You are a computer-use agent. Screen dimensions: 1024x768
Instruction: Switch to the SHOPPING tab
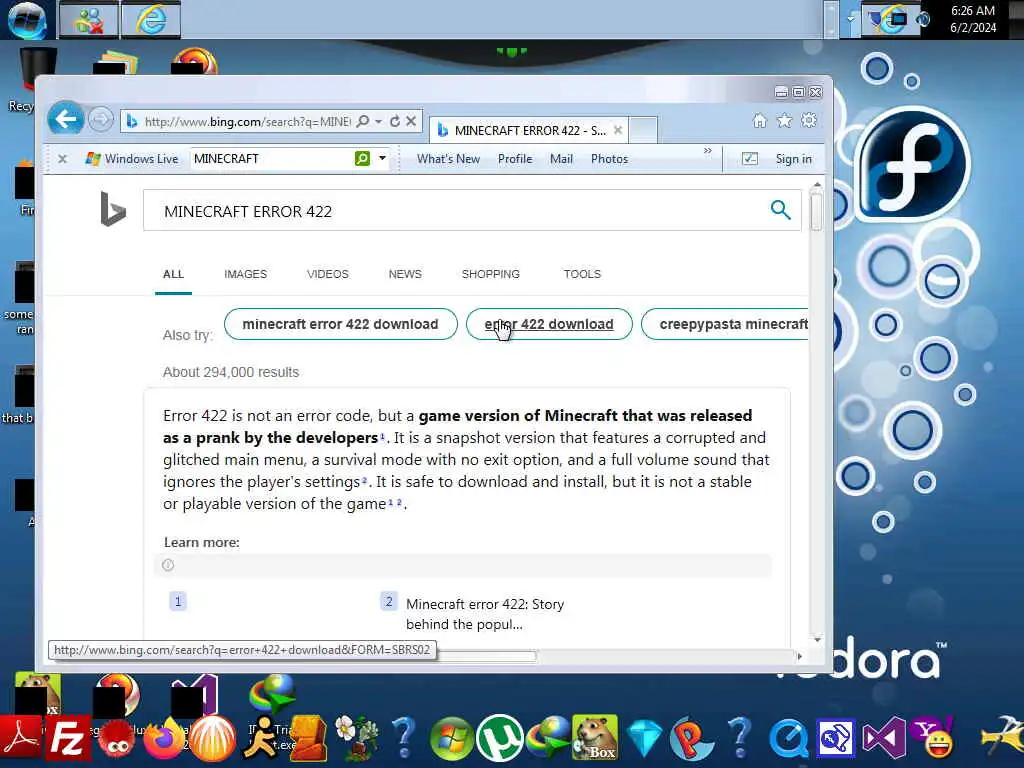point(490,274)
